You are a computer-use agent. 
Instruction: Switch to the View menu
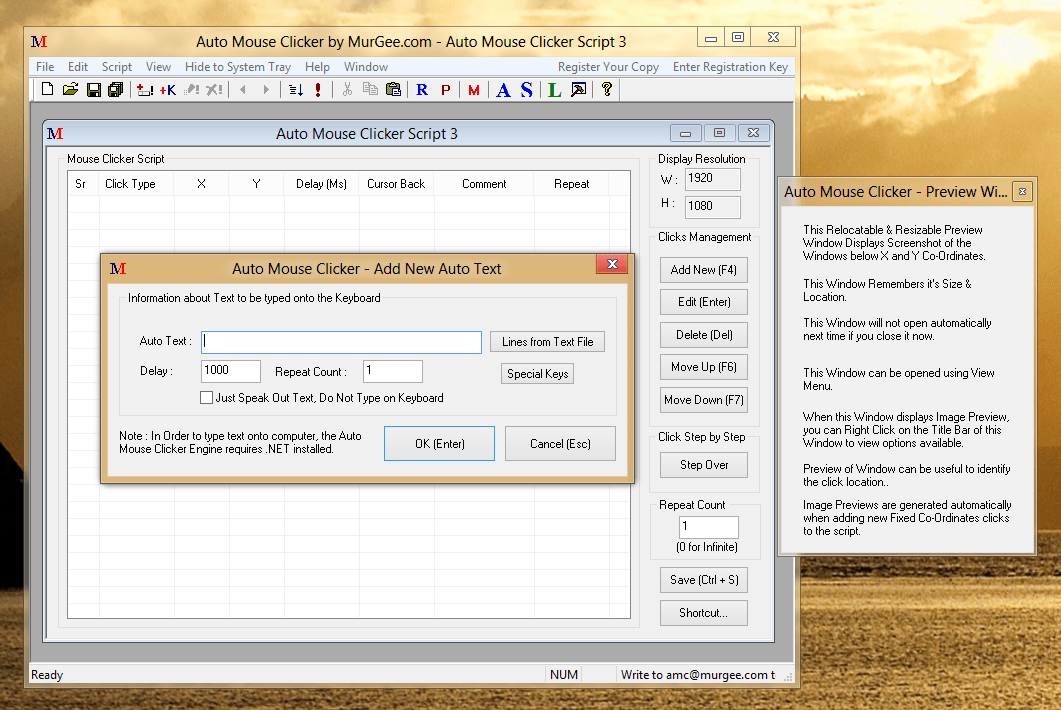(158, 66)
